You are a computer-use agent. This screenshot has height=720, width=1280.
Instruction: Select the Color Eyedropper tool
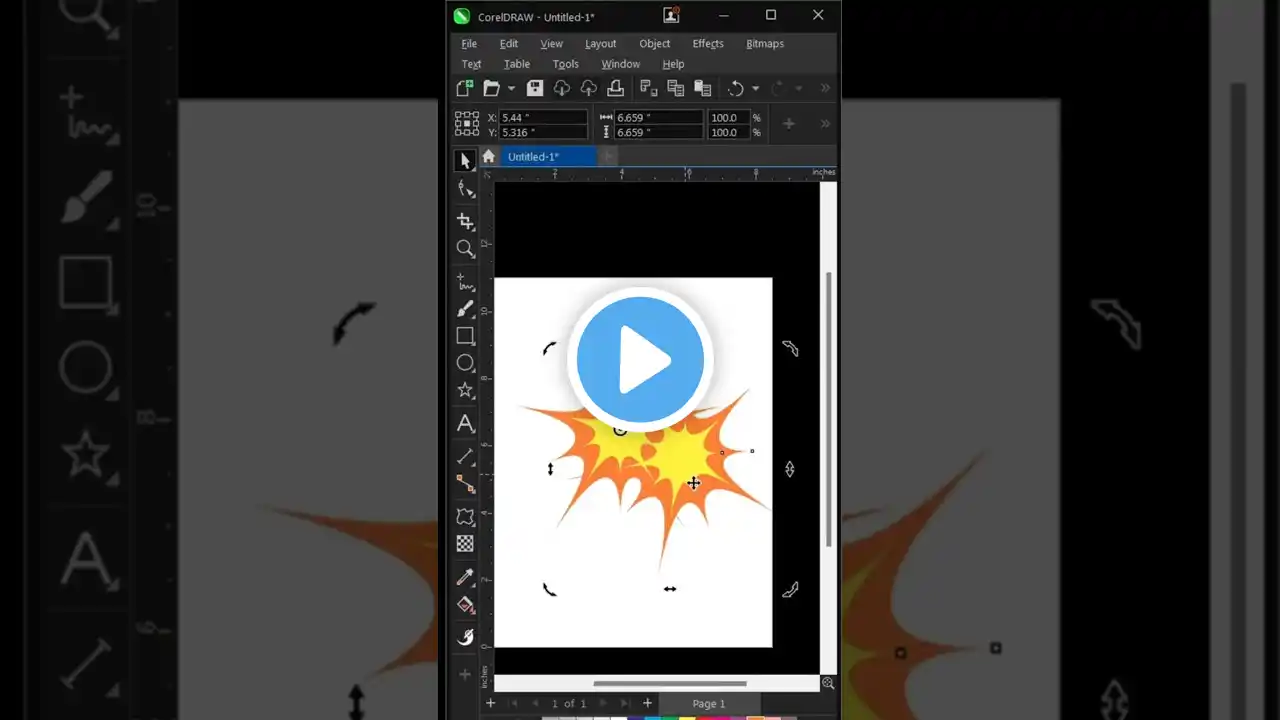point(465,577)
